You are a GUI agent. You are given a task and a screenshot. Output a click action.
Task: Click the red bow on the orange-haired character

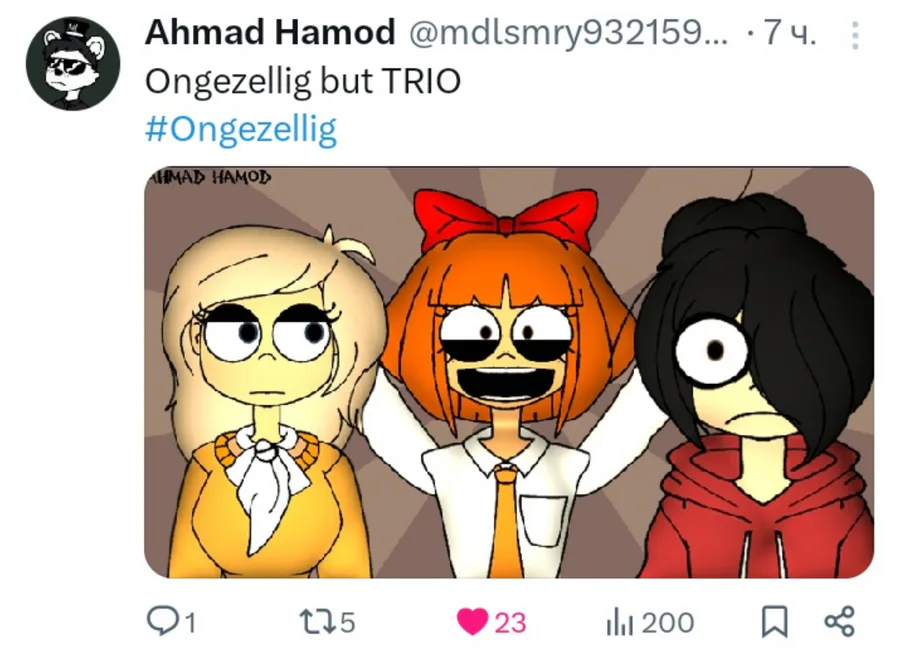click(x=506, y=219)
